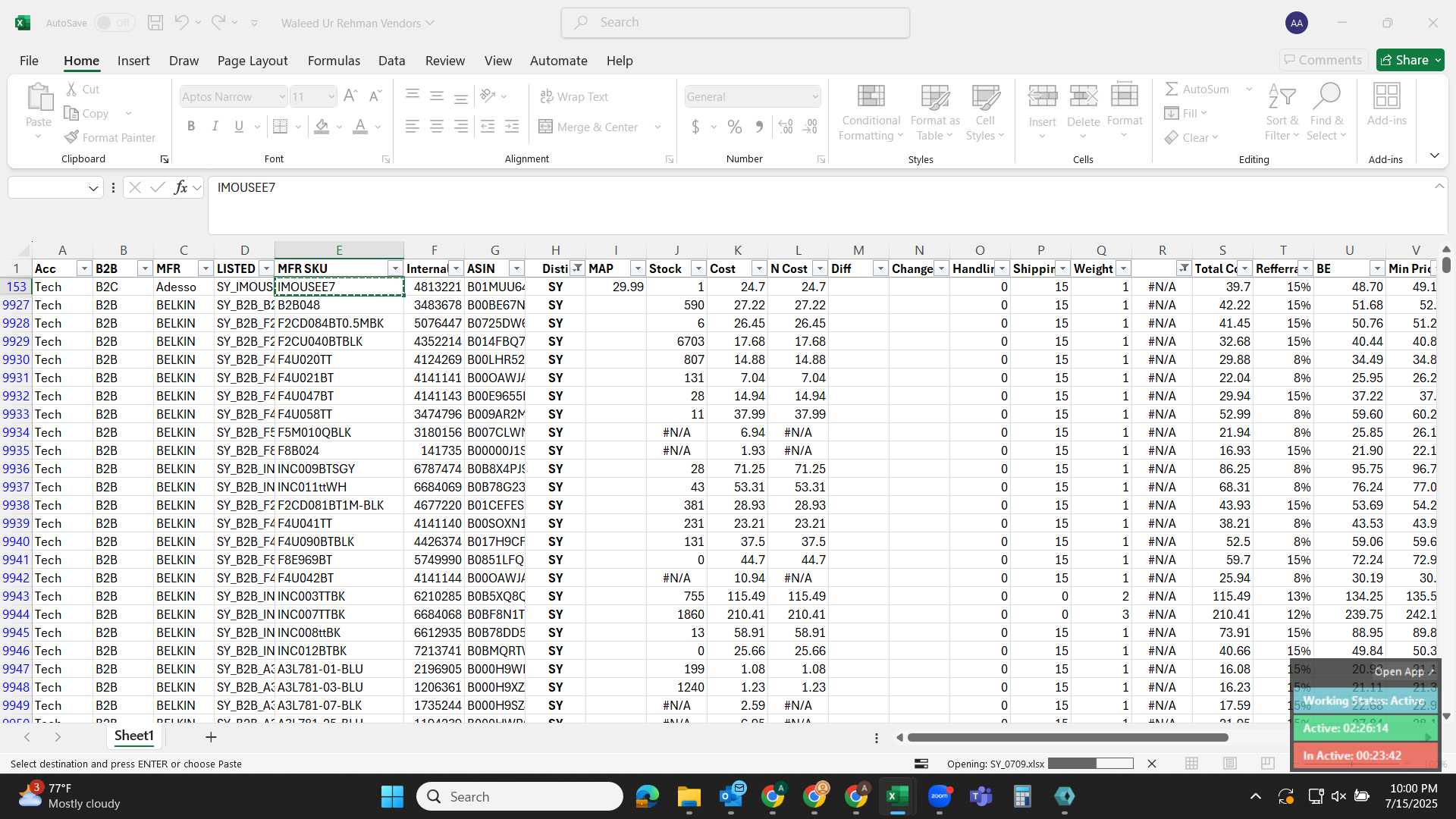
Task: Click the Decrease Decimal icon
Action: coord(811,127)
